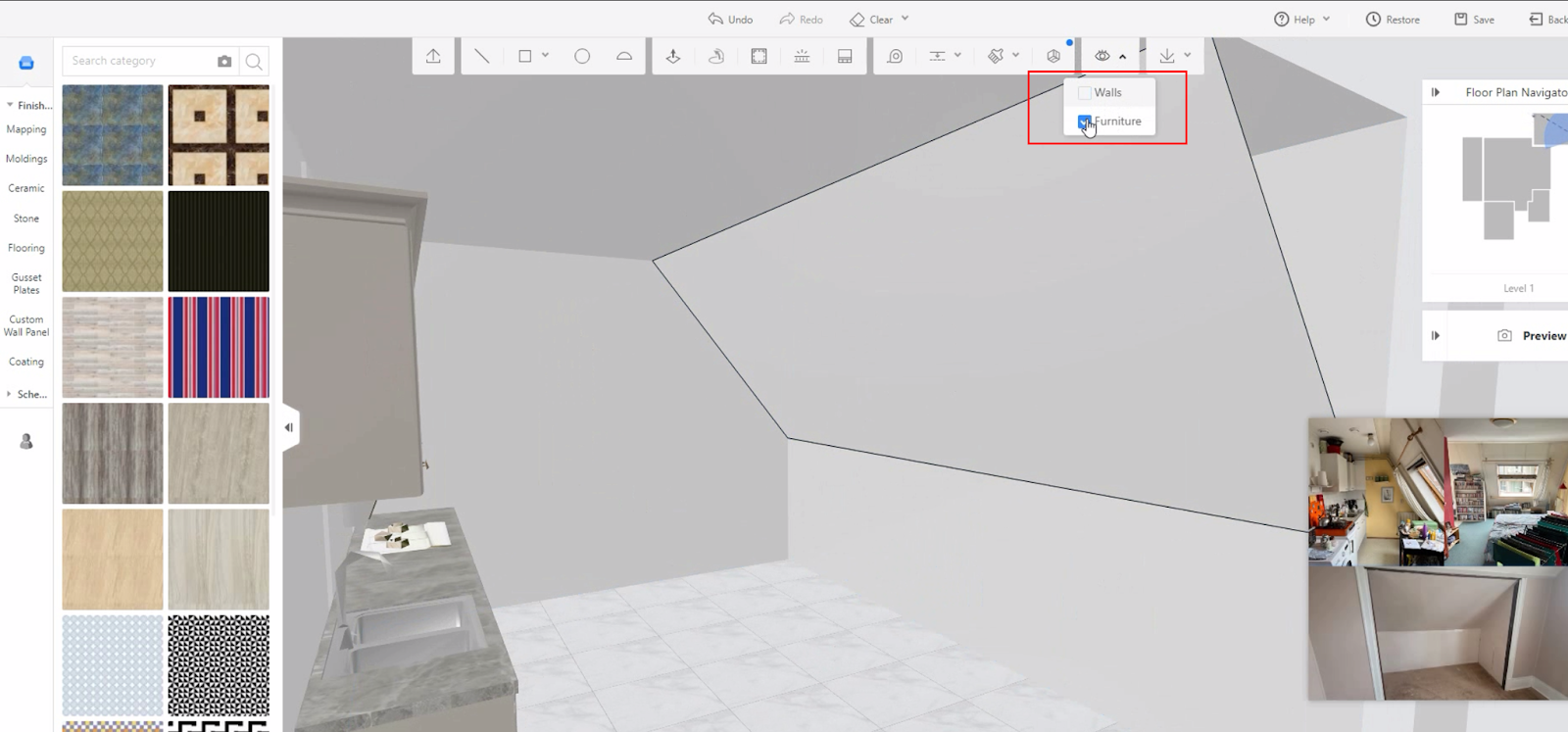
Task: Click the 3D cube view icon
Action: (x=1053, y=57)
